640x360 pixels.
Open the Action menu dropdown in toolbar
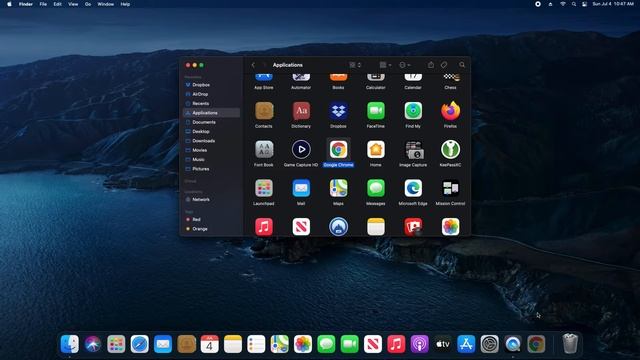point(404,65)
